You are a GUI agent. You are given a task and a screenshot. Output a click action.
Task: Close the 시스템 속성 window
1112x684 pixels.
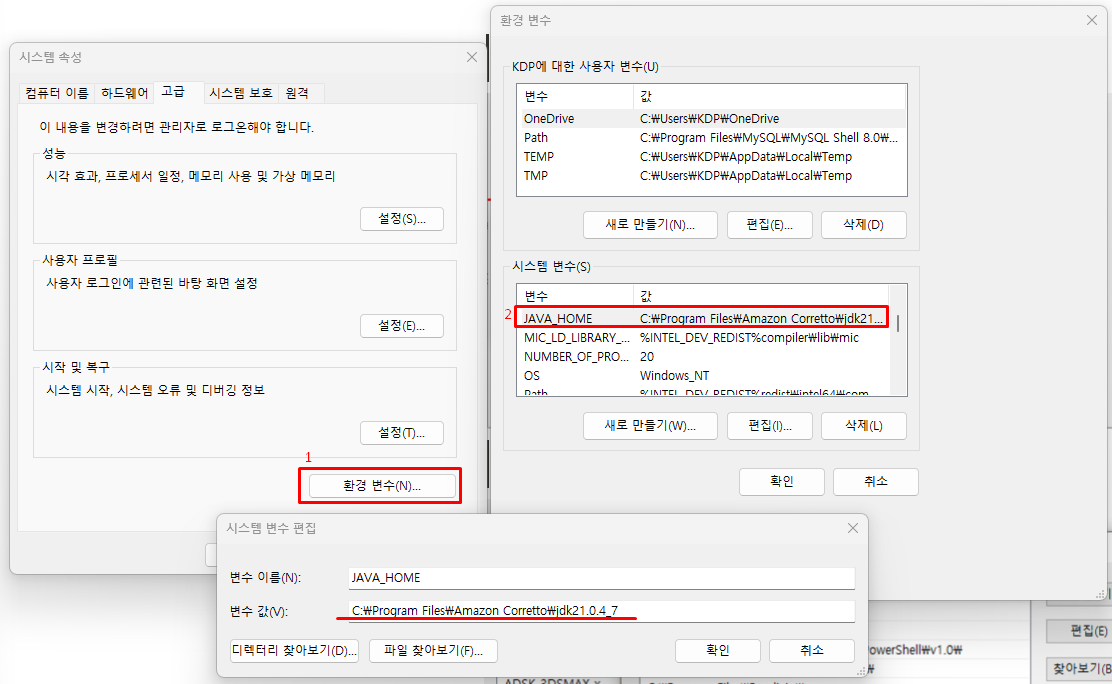472,57
